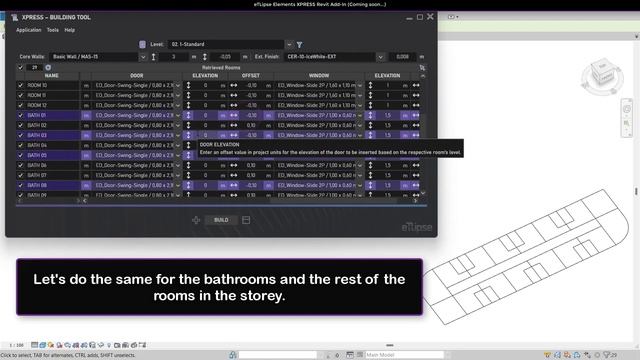Screen dimensions: 640x360
Task: Open the window type dropdown in the ROOM 11 row
Action: (360, 95)
